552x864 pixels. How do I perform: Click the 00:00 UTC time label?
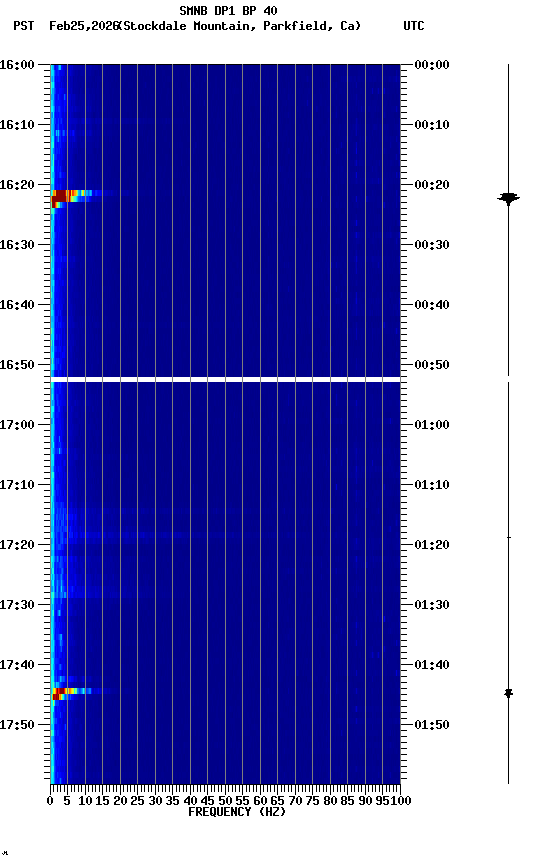tap(432, 65)
